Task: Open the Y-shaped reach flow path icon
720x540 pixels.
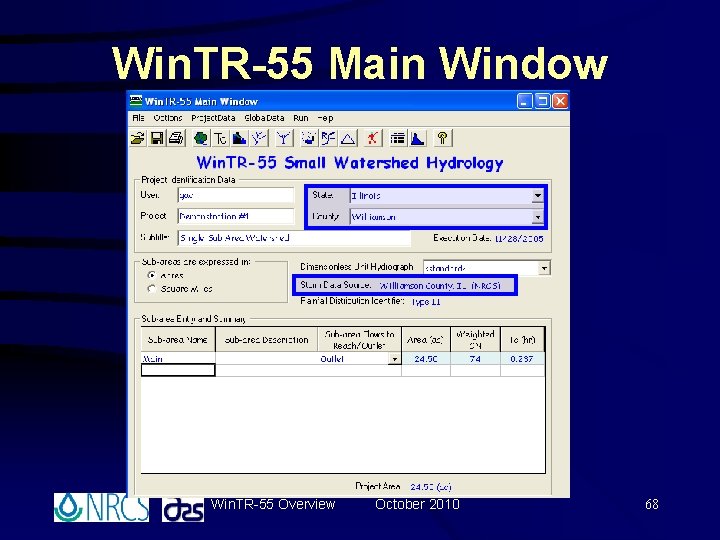Action: coord(283,138)
